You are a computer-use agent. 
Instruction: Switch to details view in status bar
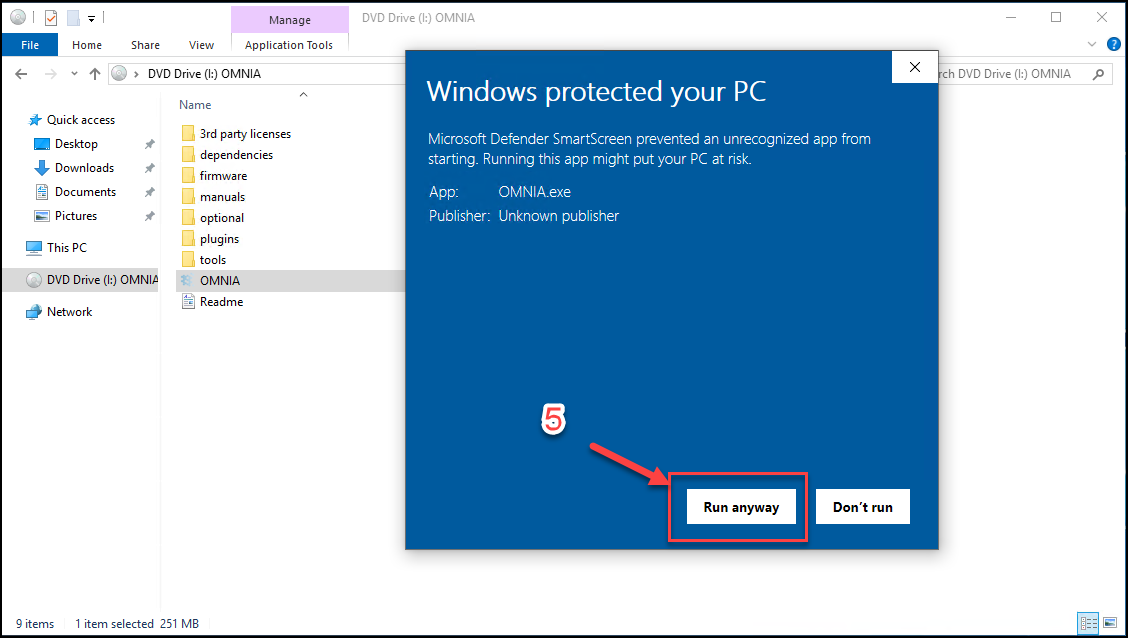click(x=1088, y=623)
